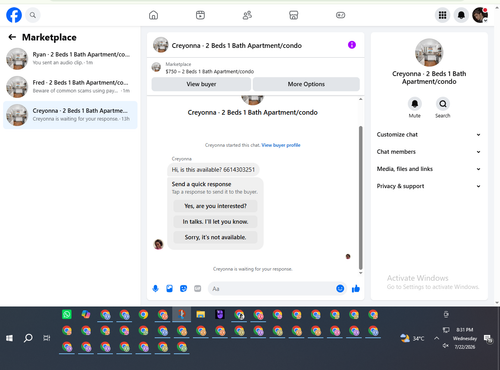Click the back arrow beside Marketplace
The height and width of the screenshot is (370, 500).
12,37
